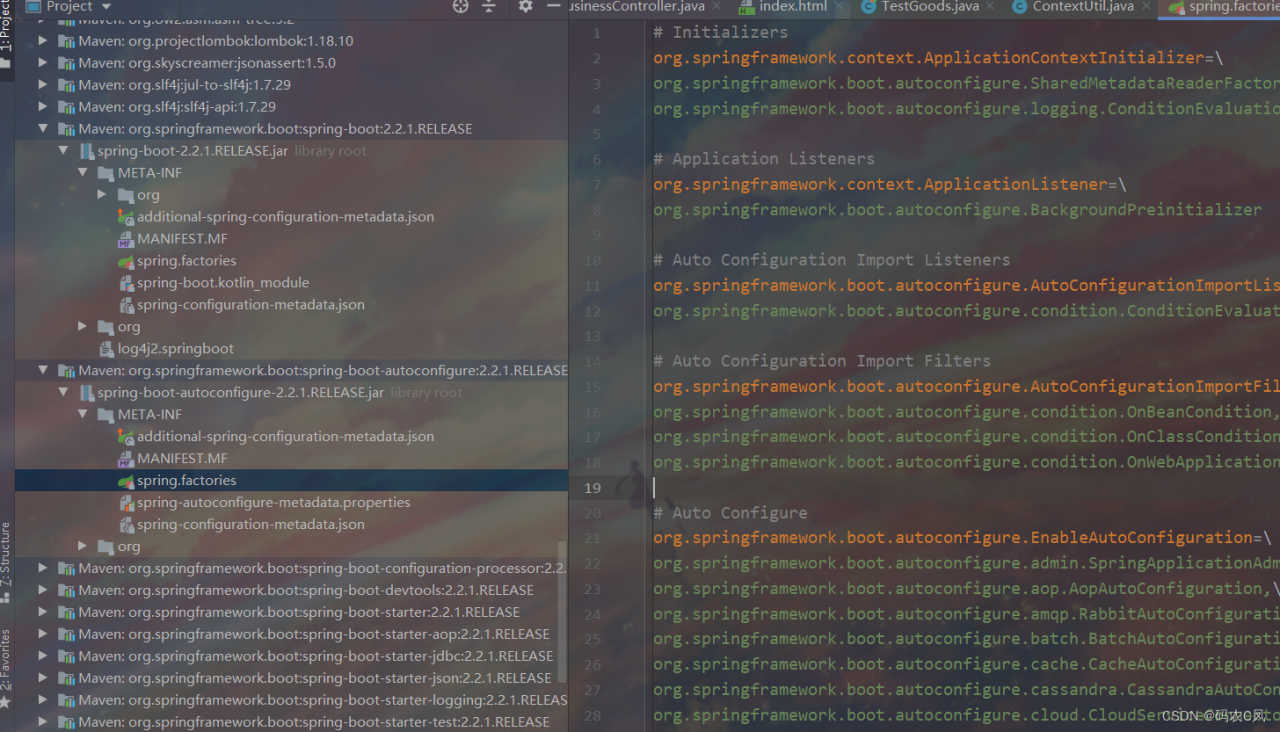
Task: Click spring-autoconfigure-metadata.properties file icon
Action: tap(126, 503)
